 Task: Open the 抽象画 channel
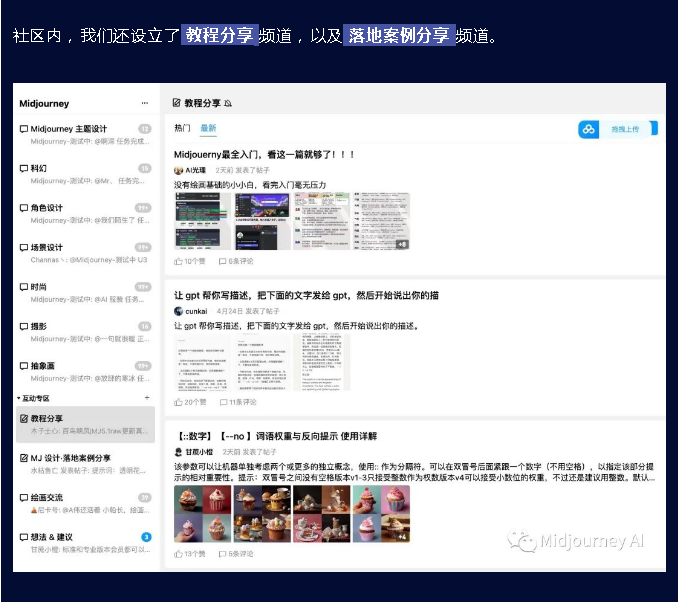(x=85, y=371)
